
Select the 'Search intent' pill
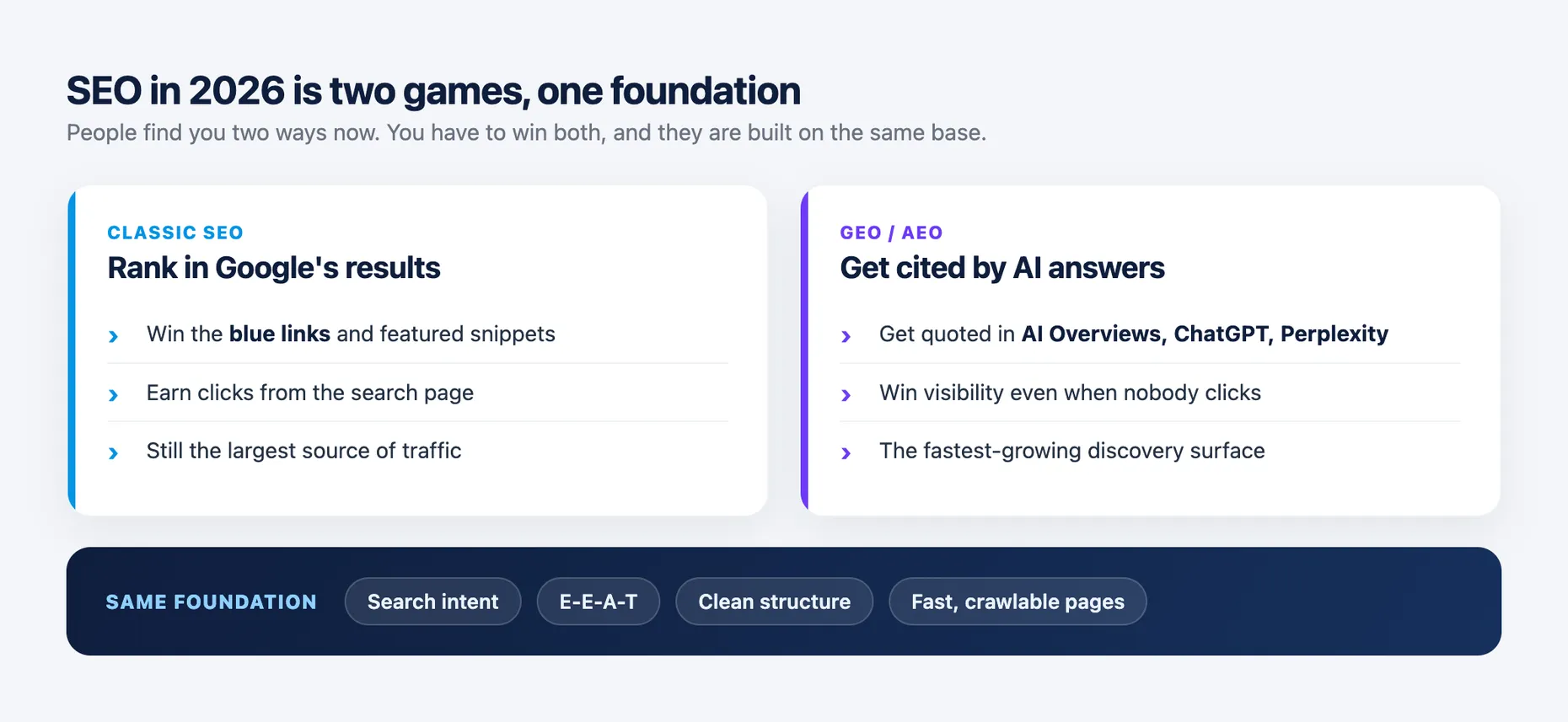[432, 602]
